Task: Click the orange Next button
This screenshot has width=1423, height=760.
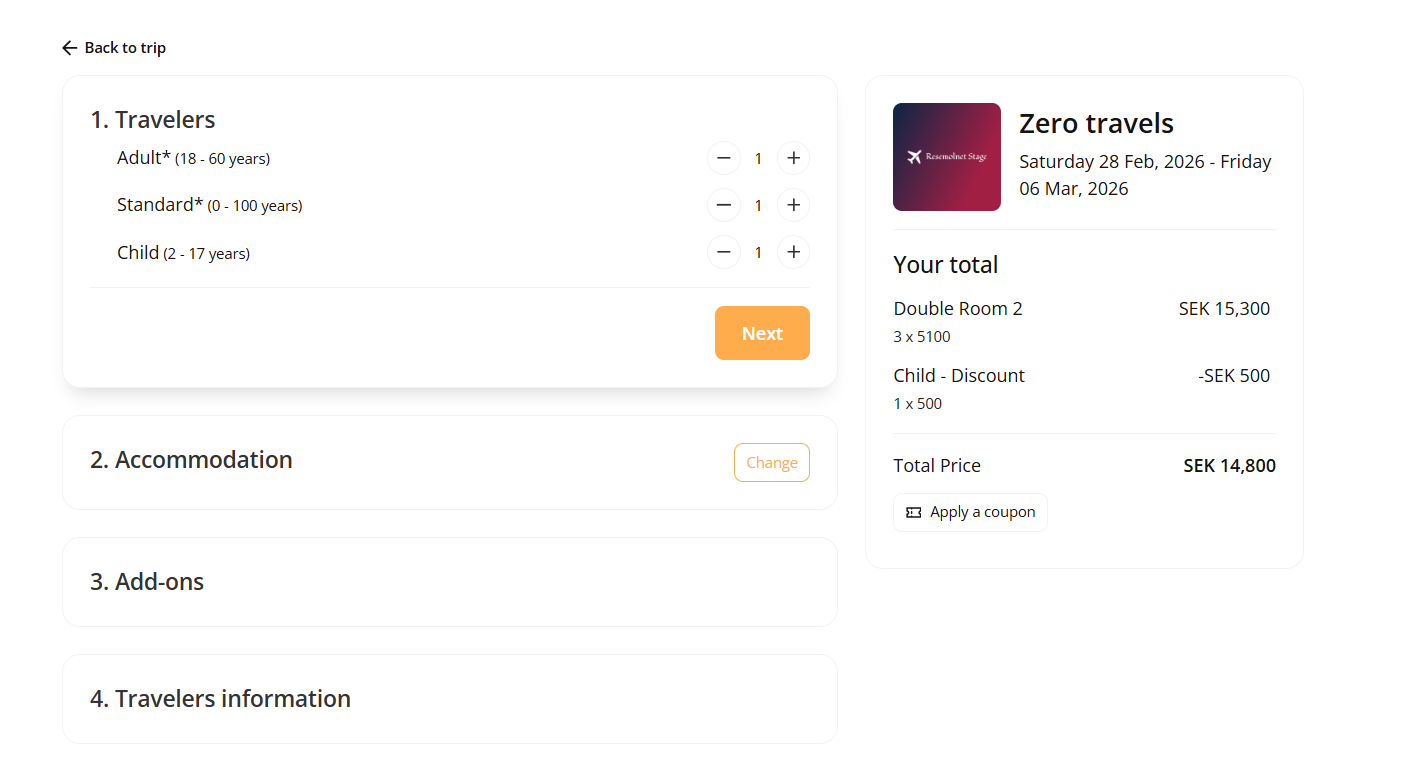Action: tap(762, 333)
